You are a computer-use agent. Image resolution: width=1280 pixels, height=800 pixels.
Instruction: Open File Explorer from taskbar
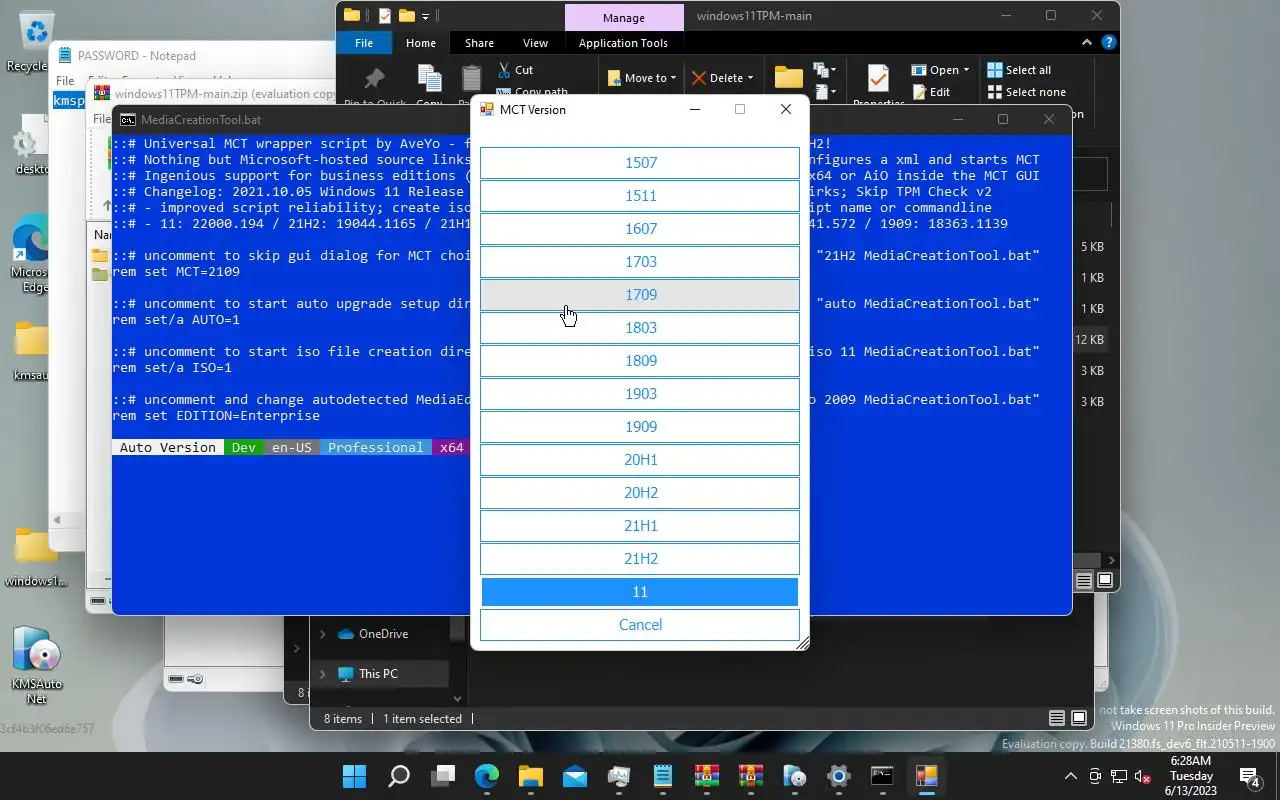point(530,776)
